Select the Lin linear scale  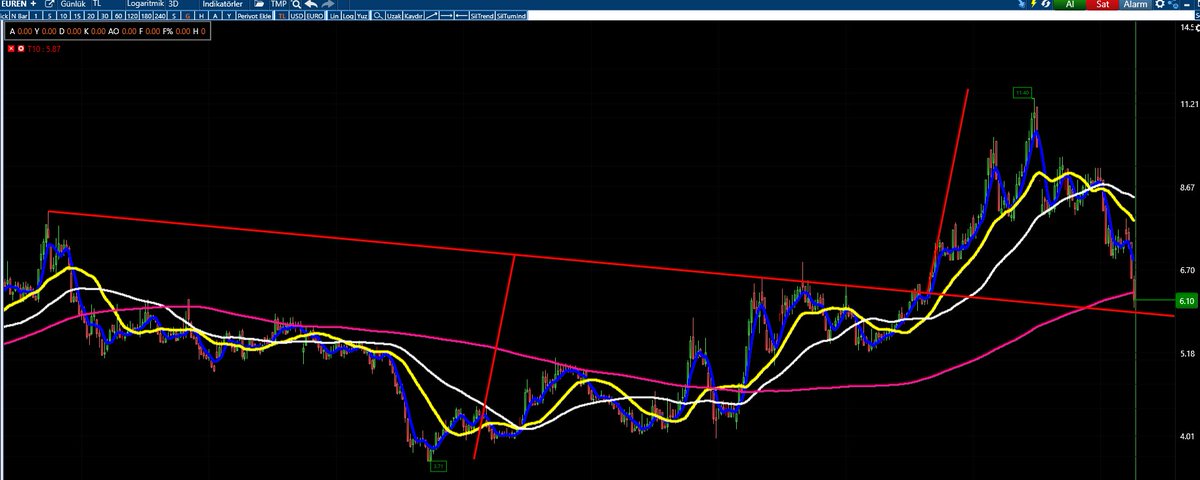click(x=335, y=16)
